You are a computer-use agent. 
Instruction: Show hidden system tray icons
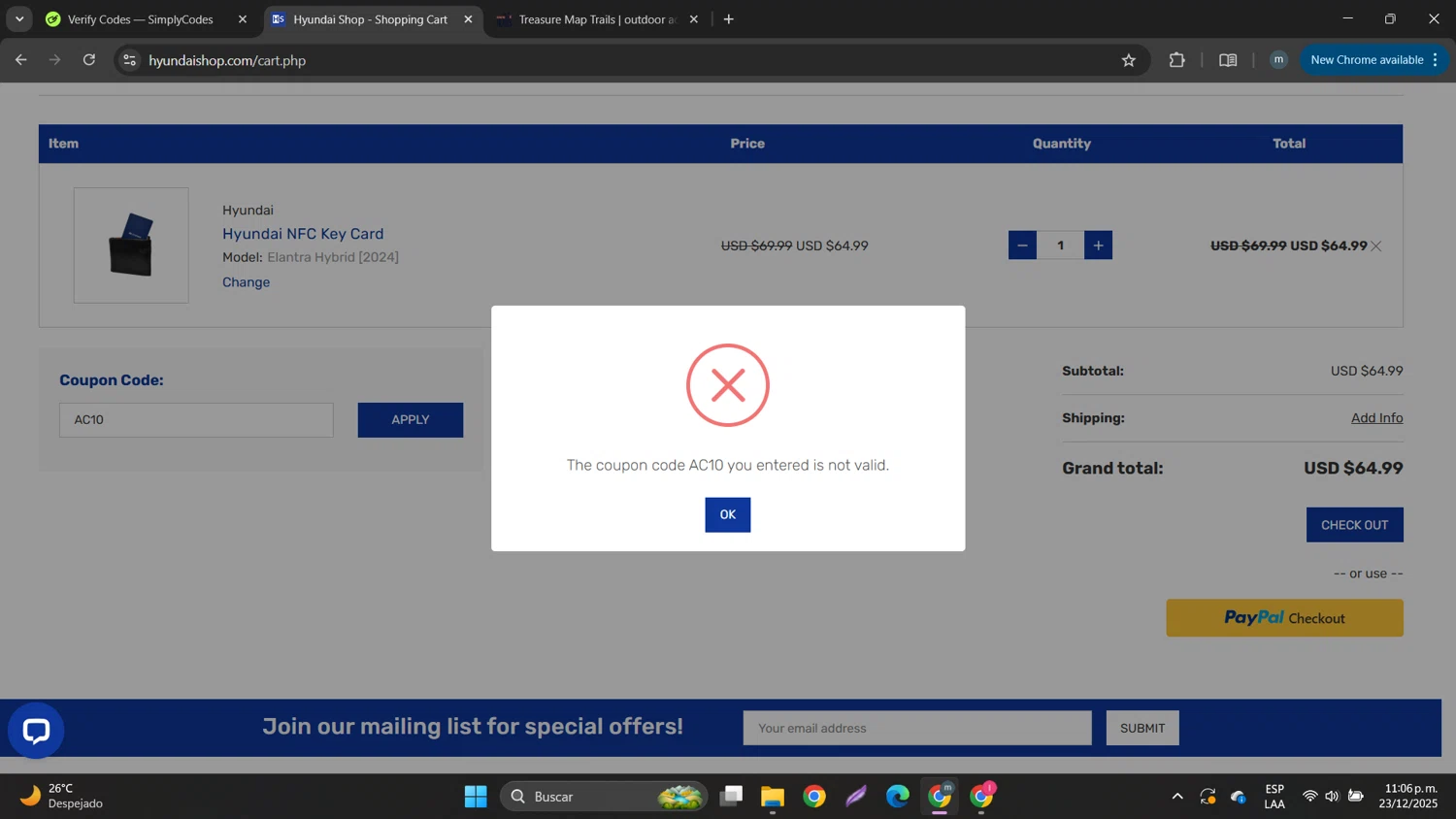click(1177, 797)
